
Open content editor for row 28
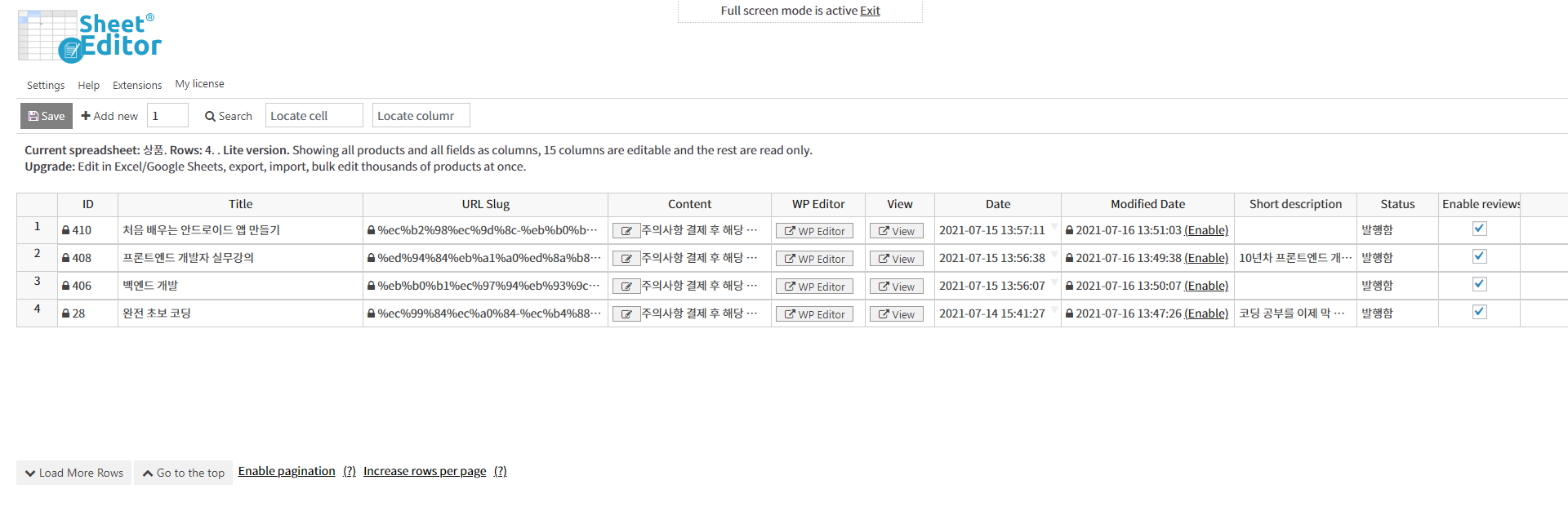tap(626, 314)
